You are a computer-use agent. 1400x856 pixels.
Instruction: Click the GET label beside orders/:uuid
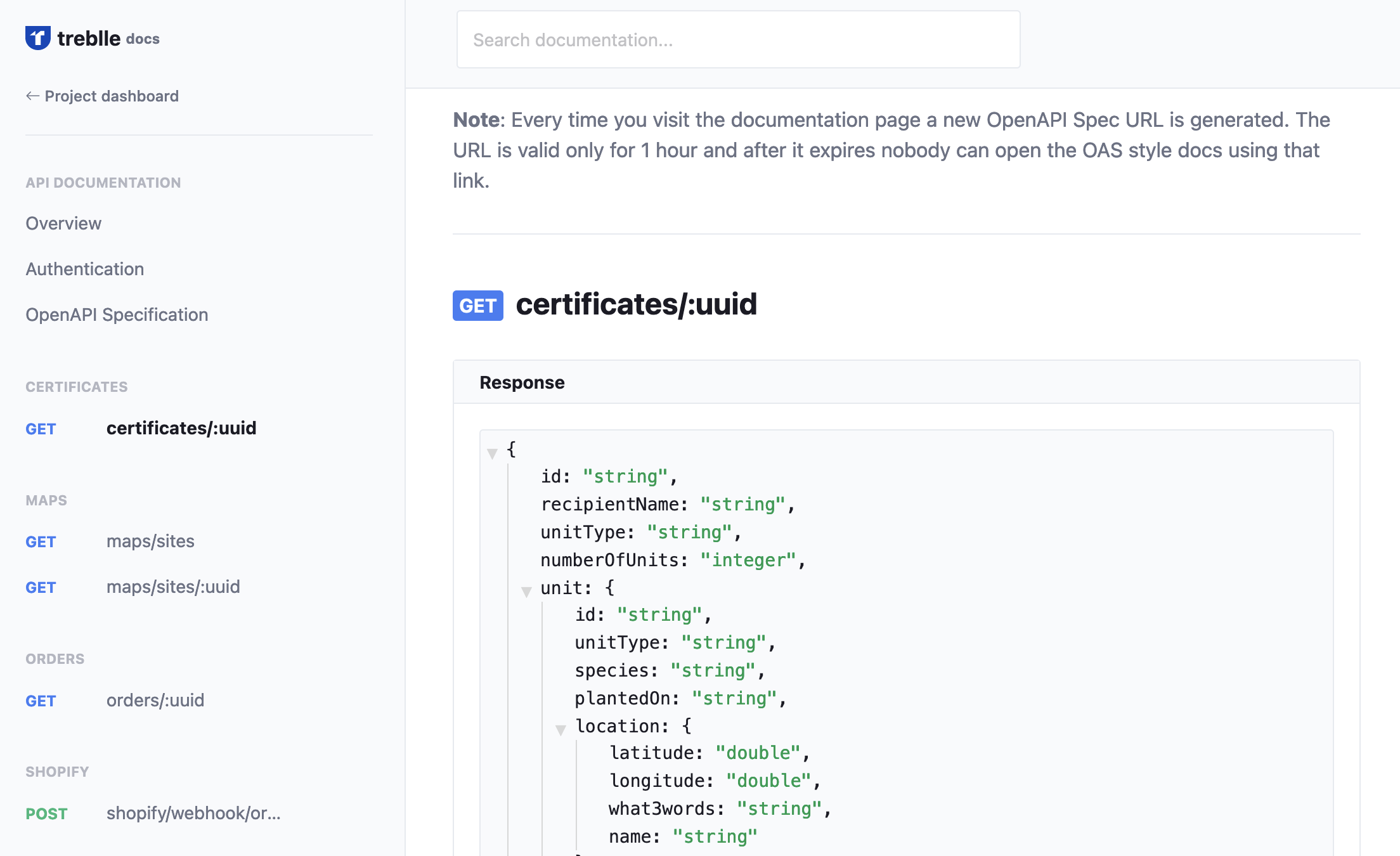point(41,701)
